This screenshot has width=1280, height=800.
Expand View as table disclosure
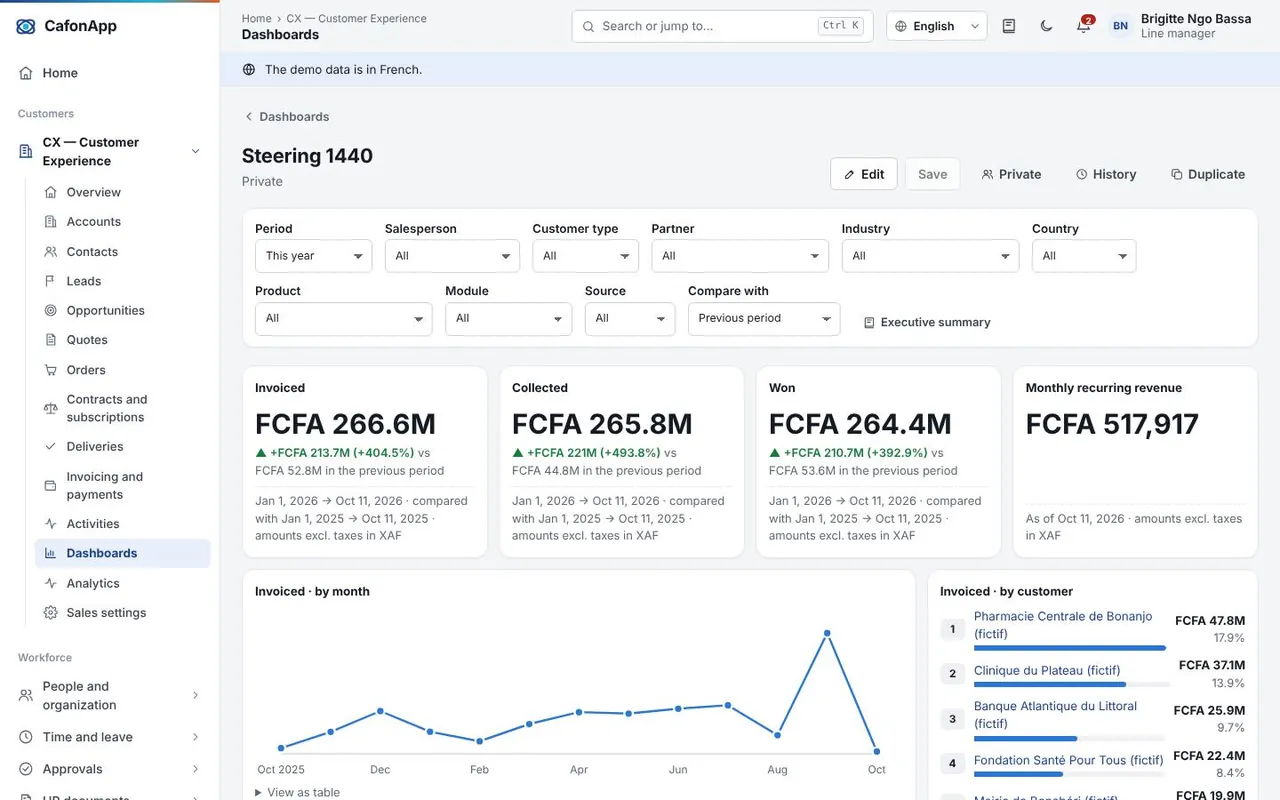coord(297,792)
